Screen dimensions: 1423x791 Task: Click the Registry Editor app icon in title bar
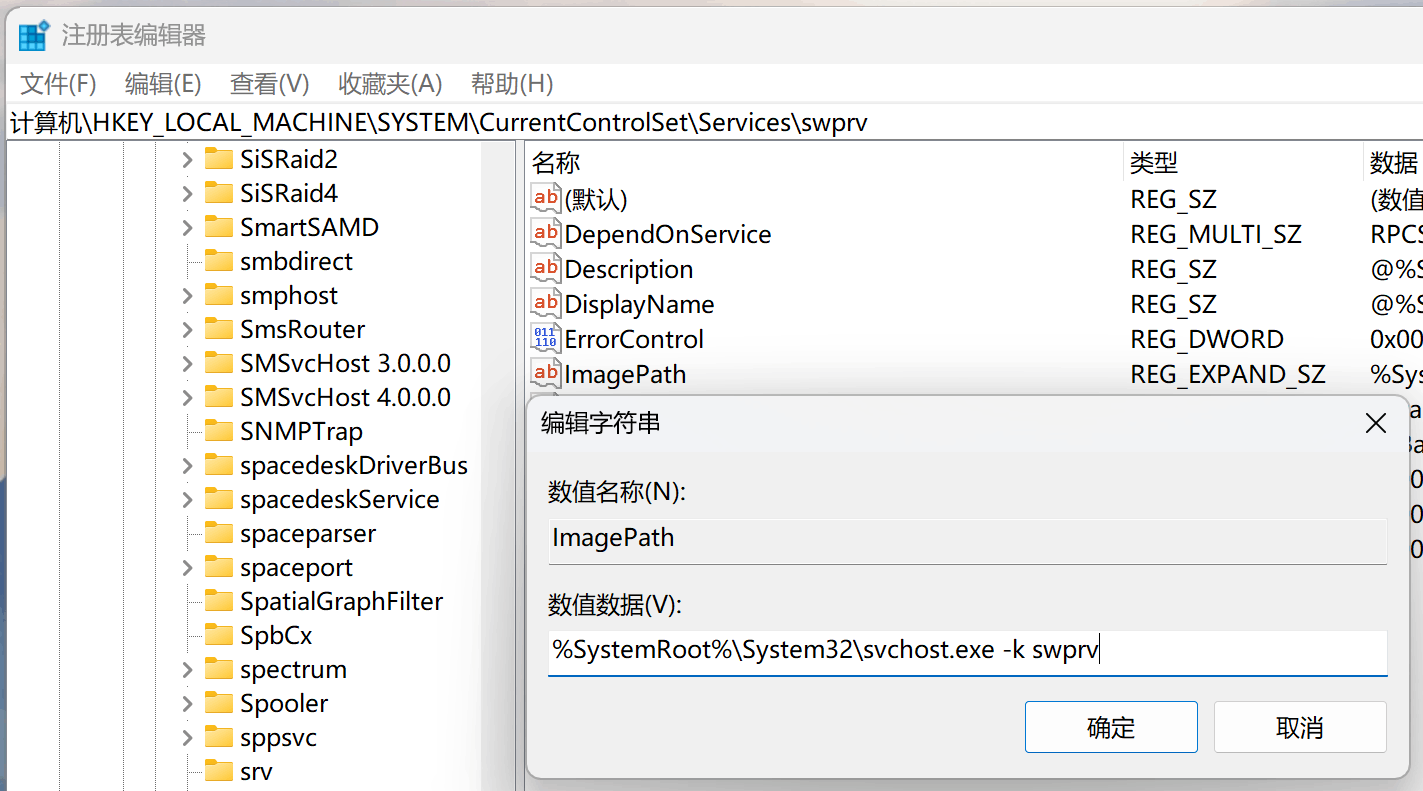[34, 35]
